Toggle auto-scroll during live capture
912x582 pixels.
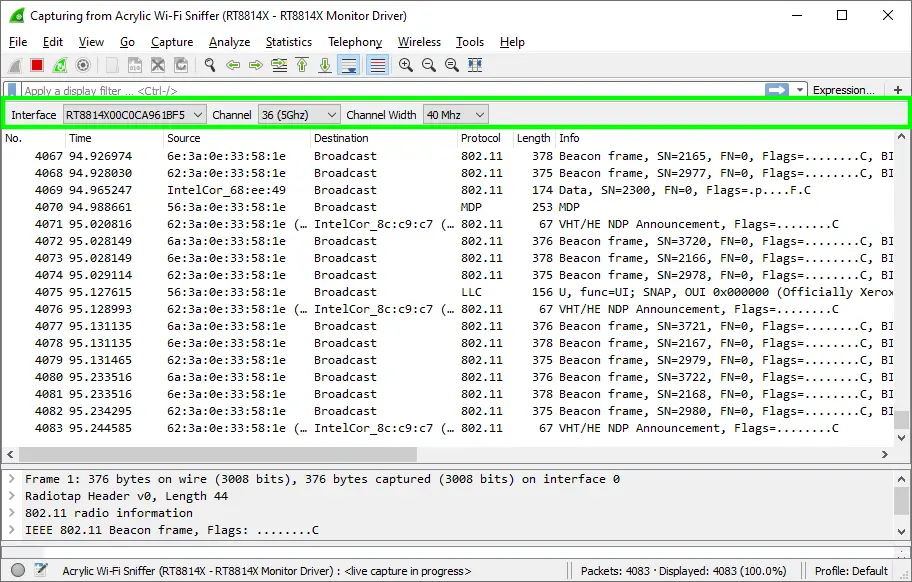pyautogui.click(x=349, y=65)
